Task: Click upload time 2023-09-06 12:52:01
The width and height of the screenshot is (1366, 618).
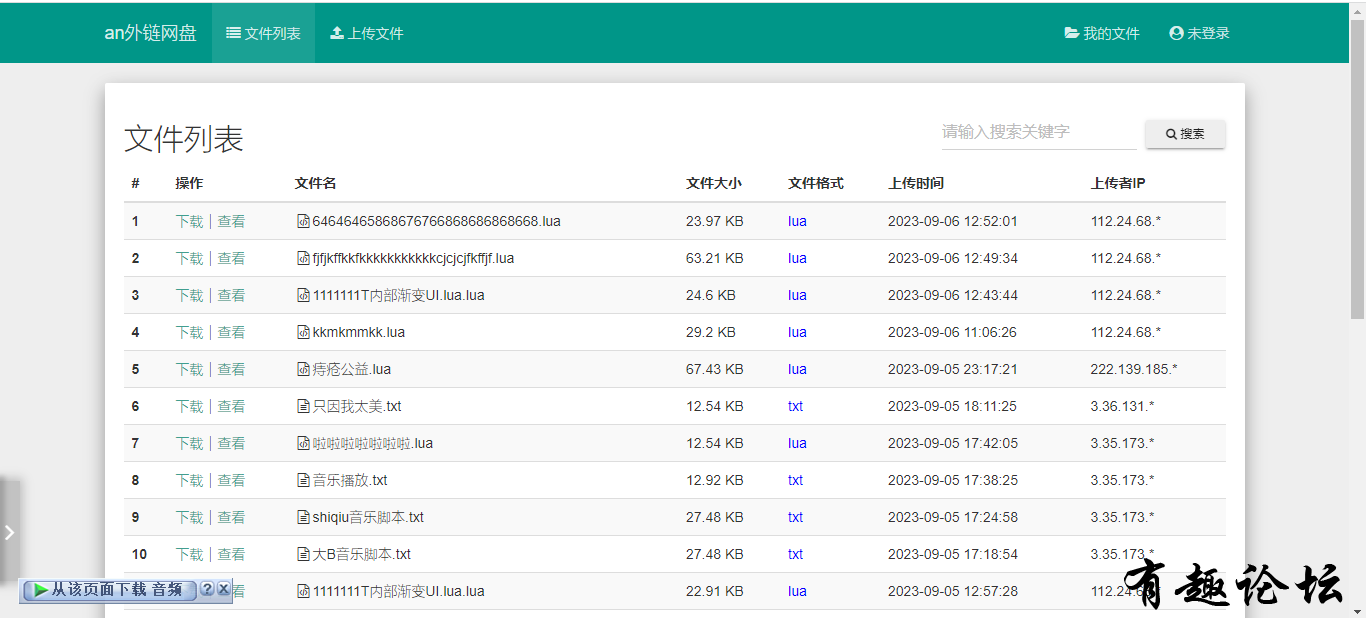Action: [953, 221]
